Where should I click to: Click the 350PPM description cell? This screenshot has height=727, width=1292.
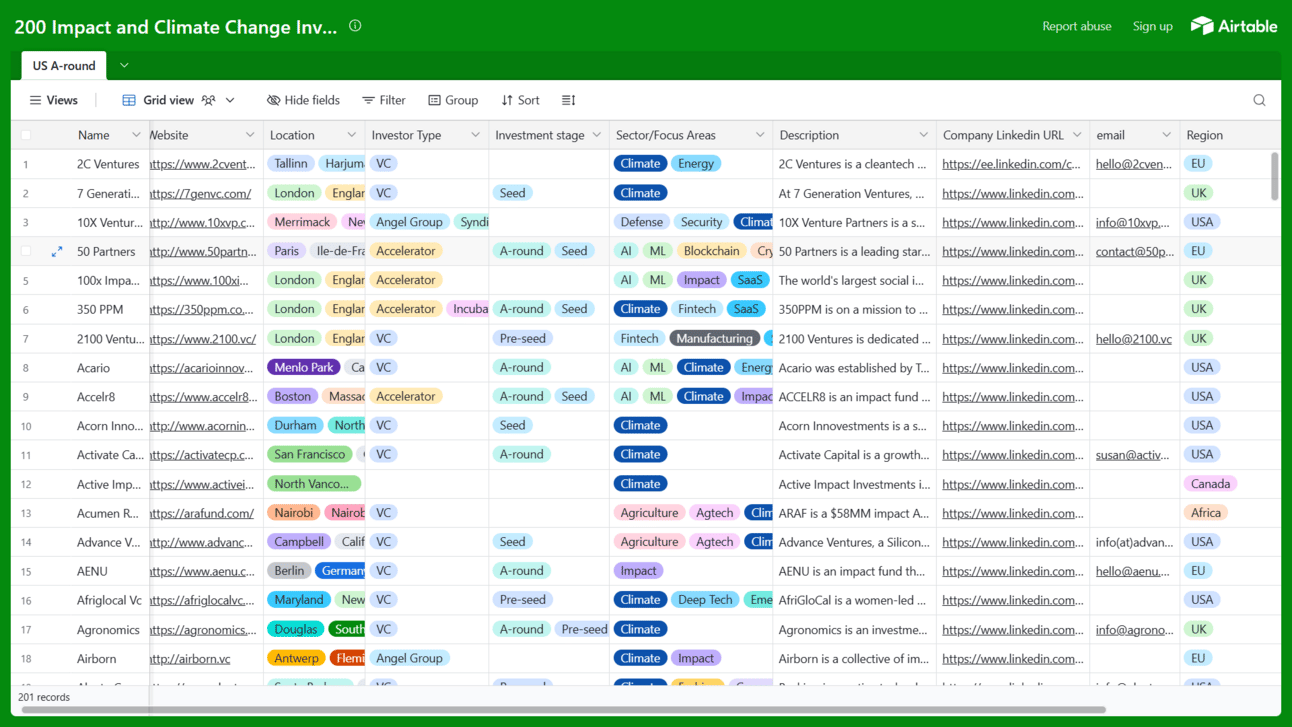tap(854, 309)
